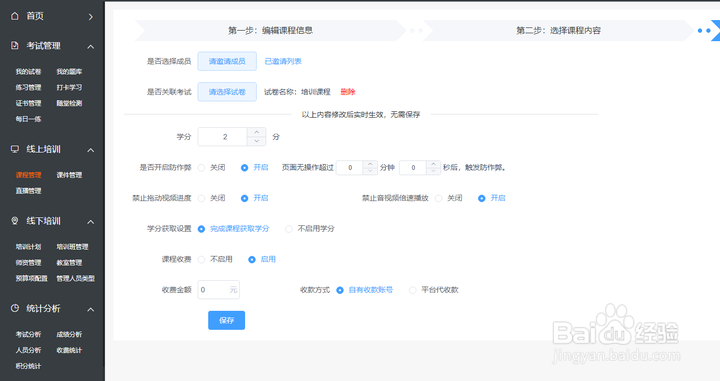Open 课件管理 in sidebar
Image resolution: width=720 pixels, height=381 pixels.
(x=69, y=175)
